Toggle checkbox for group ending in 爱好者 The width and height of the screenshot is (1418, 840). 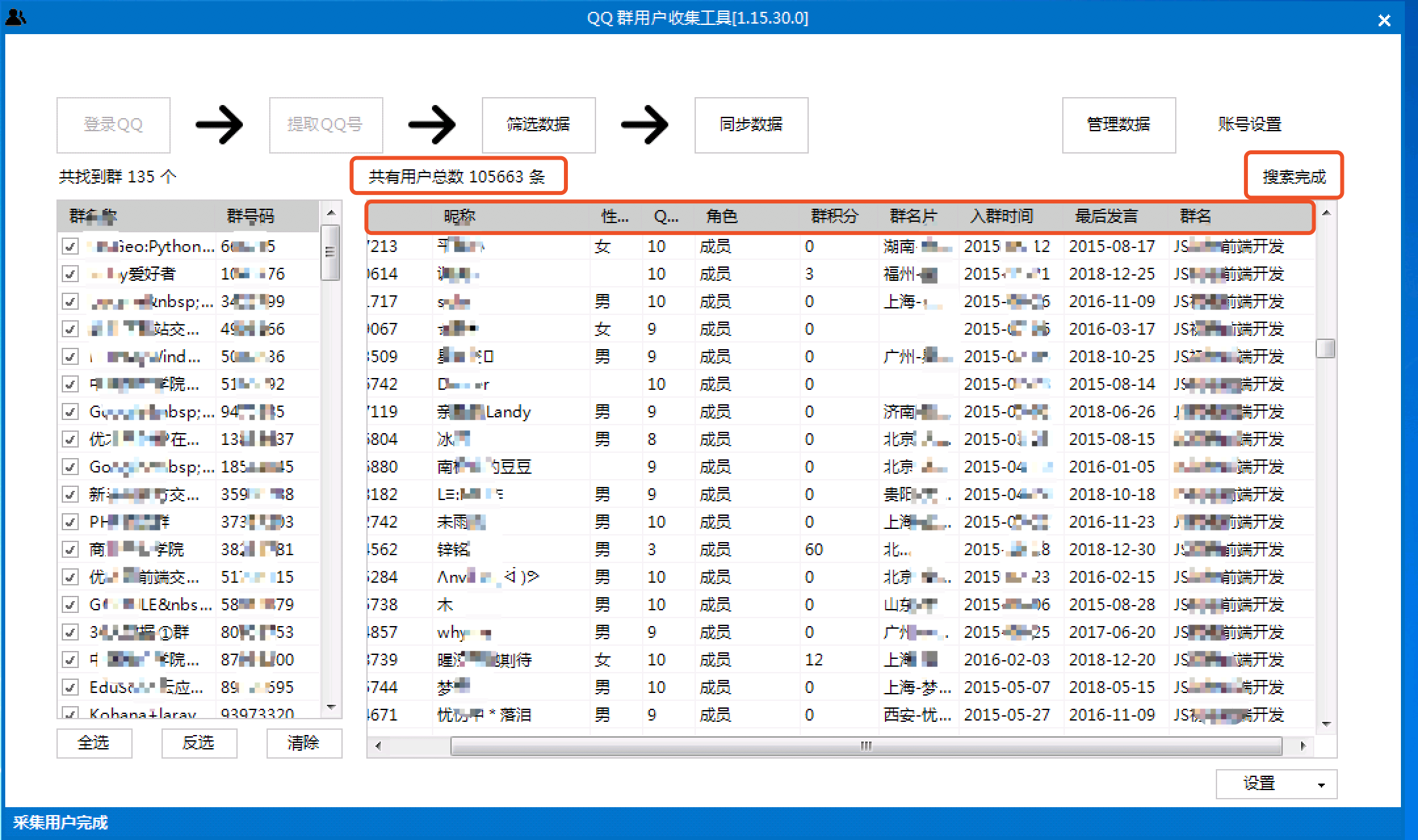(70, 274)
